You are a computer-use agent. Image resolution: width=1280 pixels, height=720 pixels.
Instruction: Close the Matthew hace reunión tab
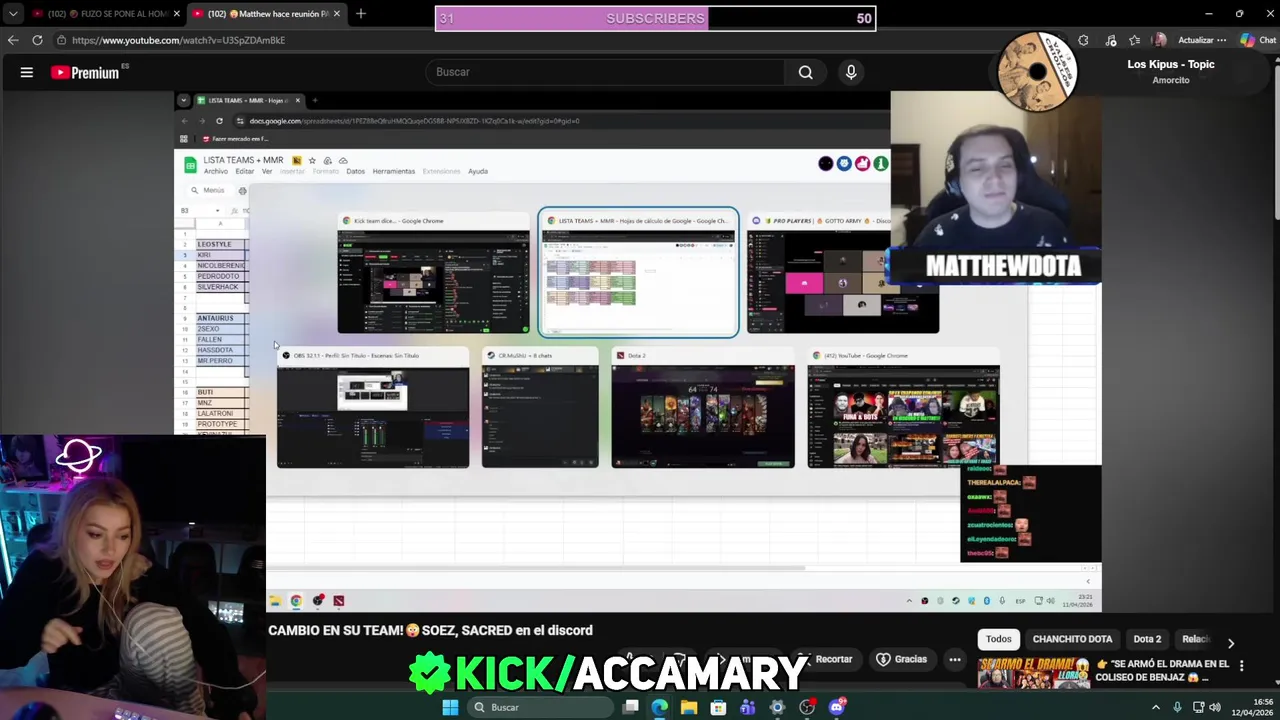[x=336, y=13]
